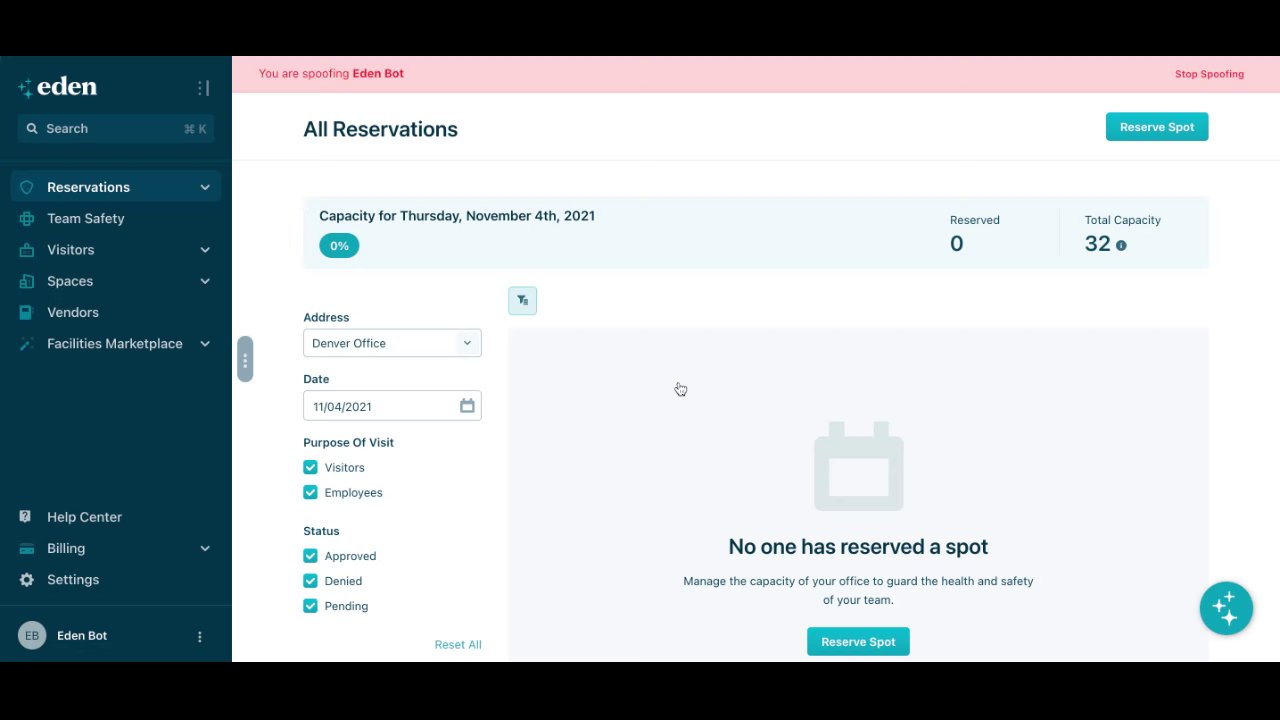The height and width of the screenshot is (720, 1280).
Task: Click the Stop Spoofing link
Action: pos(1209,74)
